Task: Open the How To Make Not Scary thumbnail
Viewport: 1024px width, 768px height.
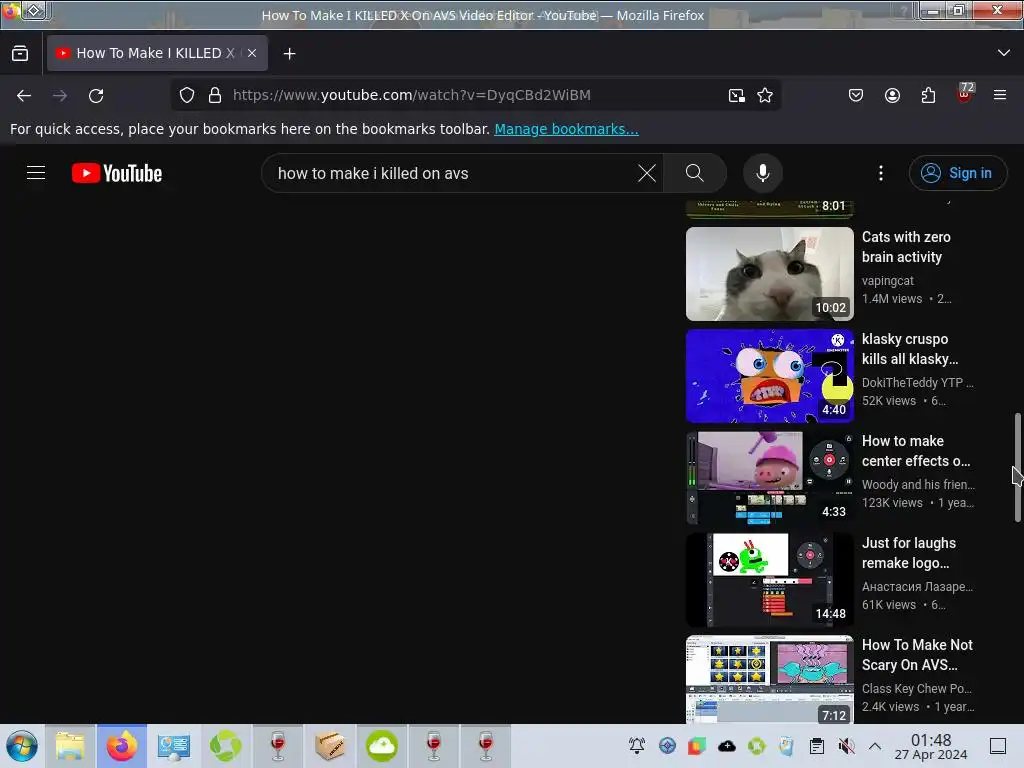Action: point(769,679)
